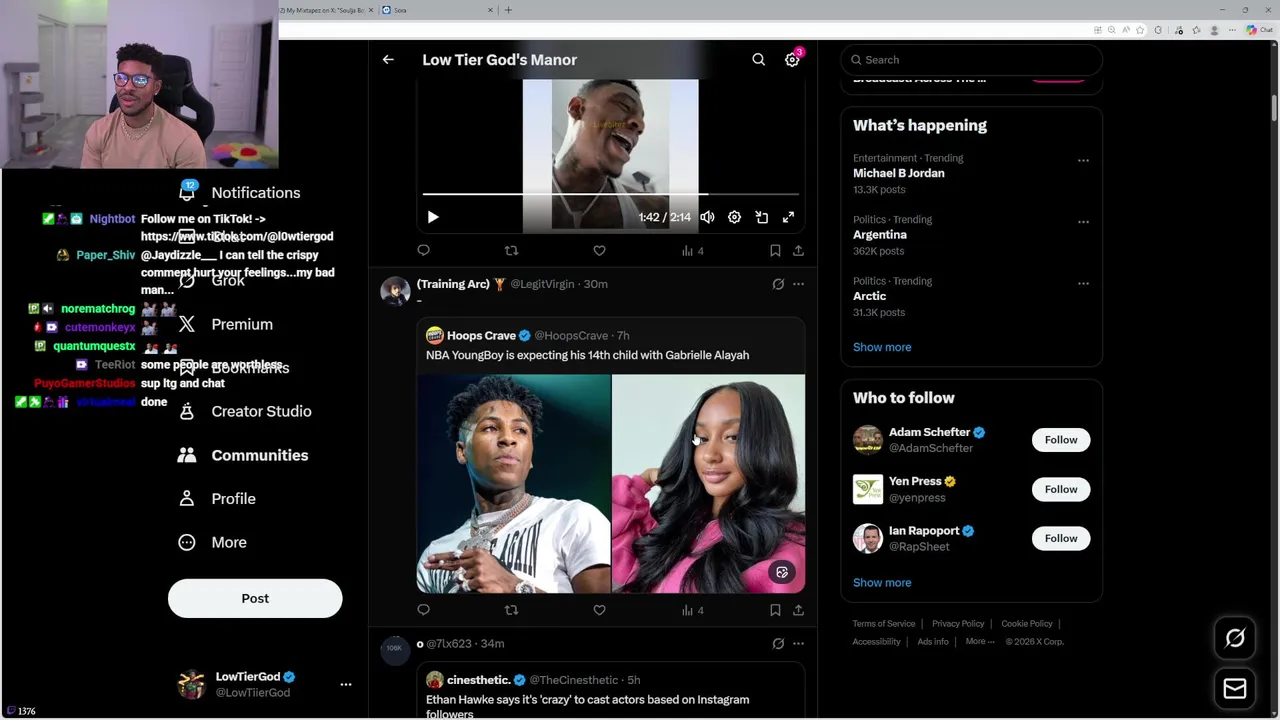Expand the video to fullscreen
Image resolution: width=1280 pixels, height=720 pixels.
(788, 217)
